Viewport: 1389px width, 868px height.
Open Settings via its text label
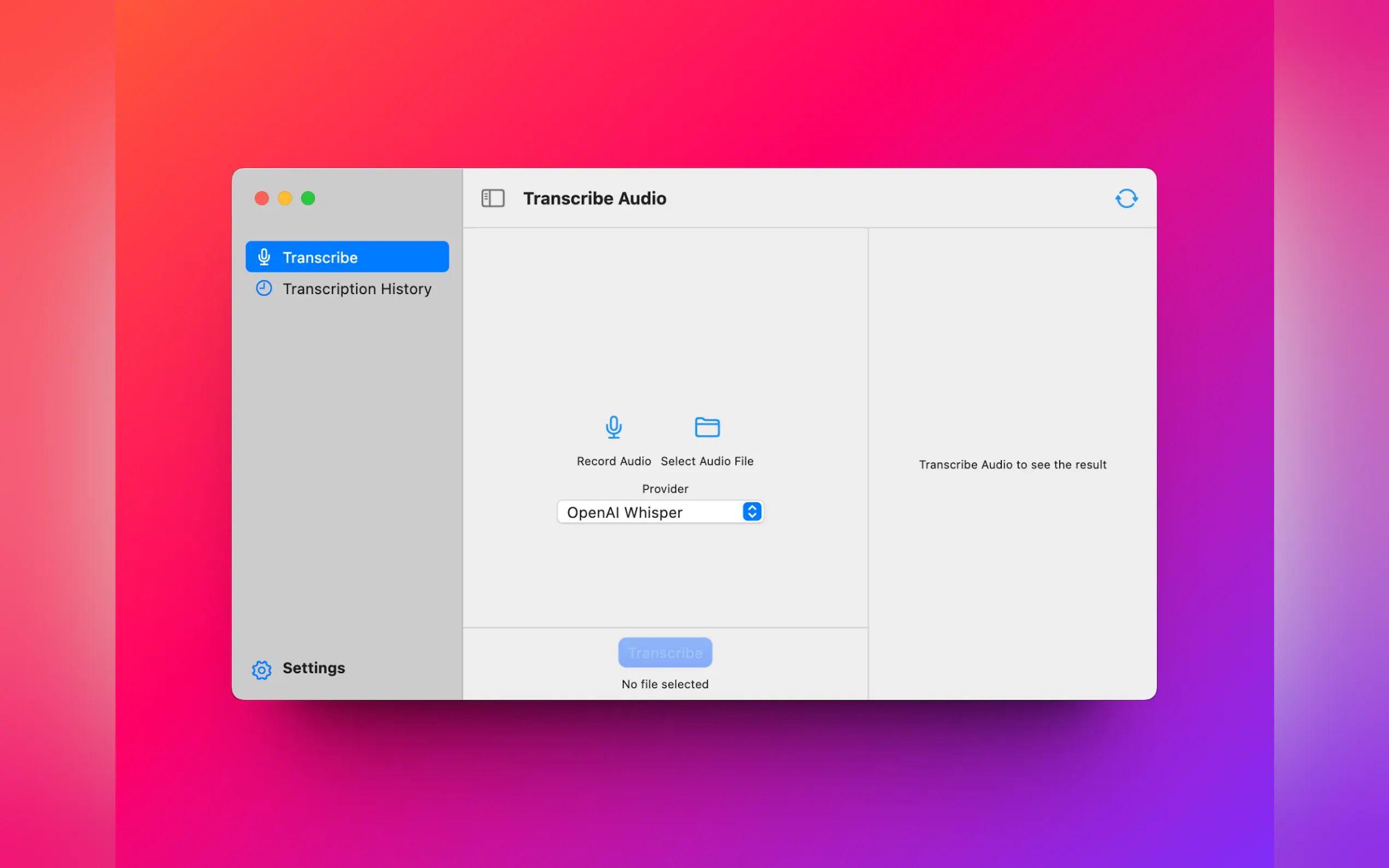coord(313,668)
